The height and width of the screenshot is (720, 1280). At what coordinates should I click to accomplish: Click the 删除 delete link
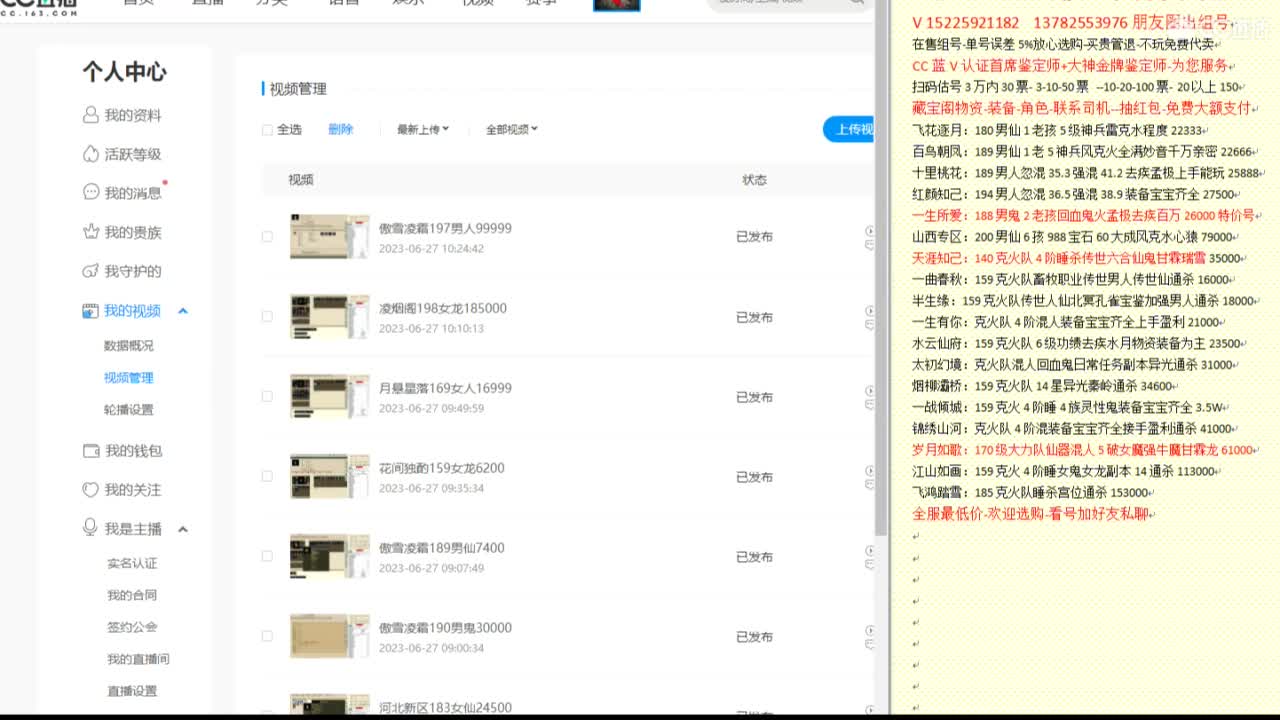click(x=344, y=130)
